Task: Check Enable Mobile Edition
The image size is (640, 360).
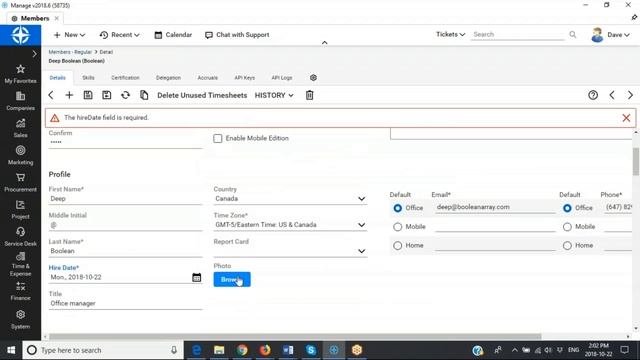Action: tap(218, 138)
